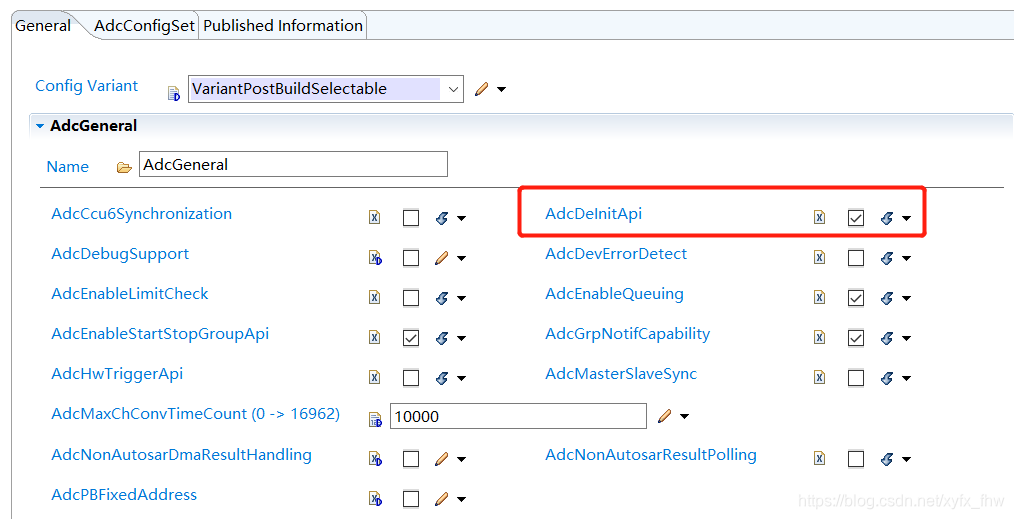The image size is (1014, 519).
Task: Click the pencil icon for AdcNonAutosarDmaResultHandling
Action: (x=442, y=459)
